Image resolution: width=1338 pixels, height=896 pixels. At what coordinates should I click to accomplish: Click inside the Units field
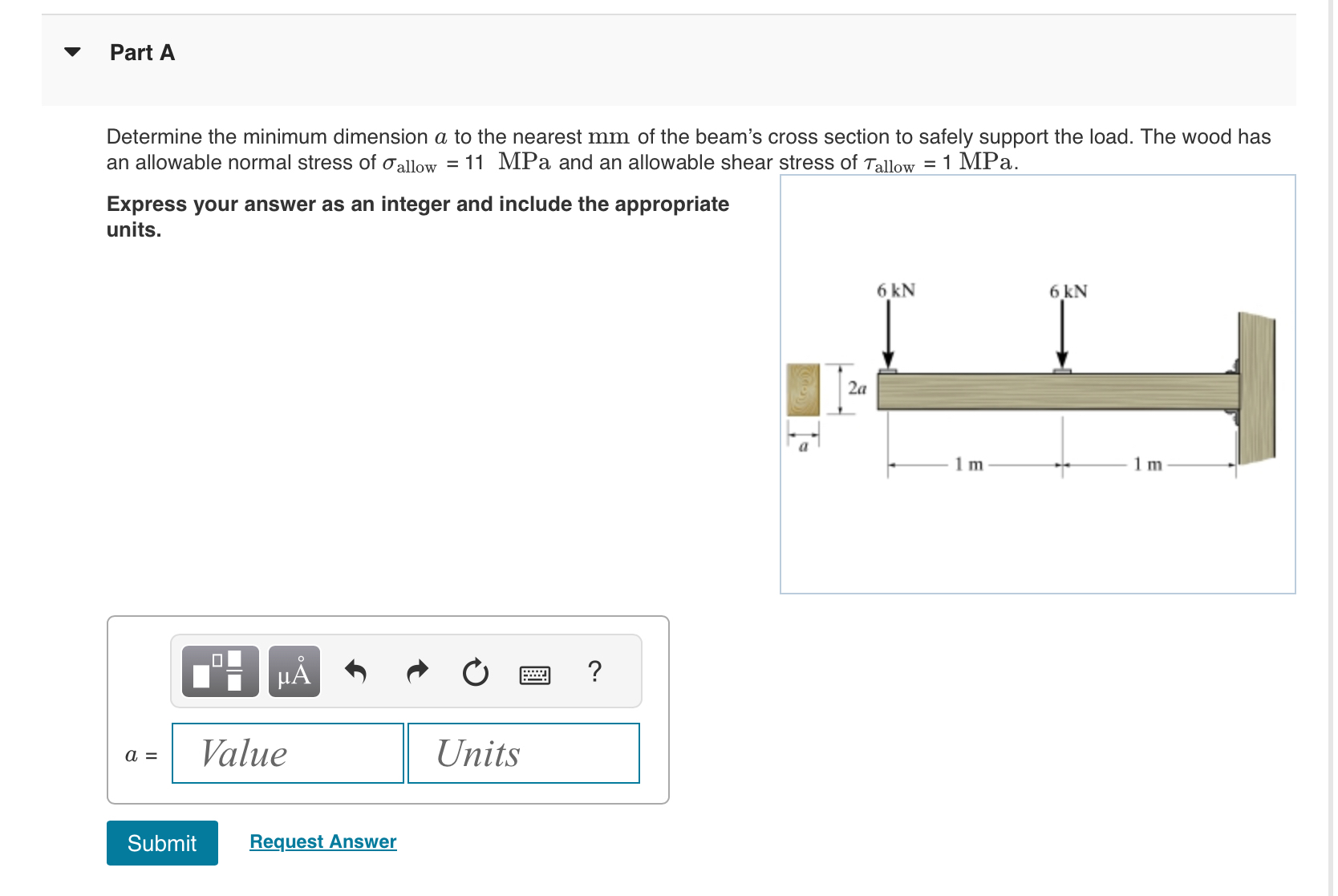[523, 753]
